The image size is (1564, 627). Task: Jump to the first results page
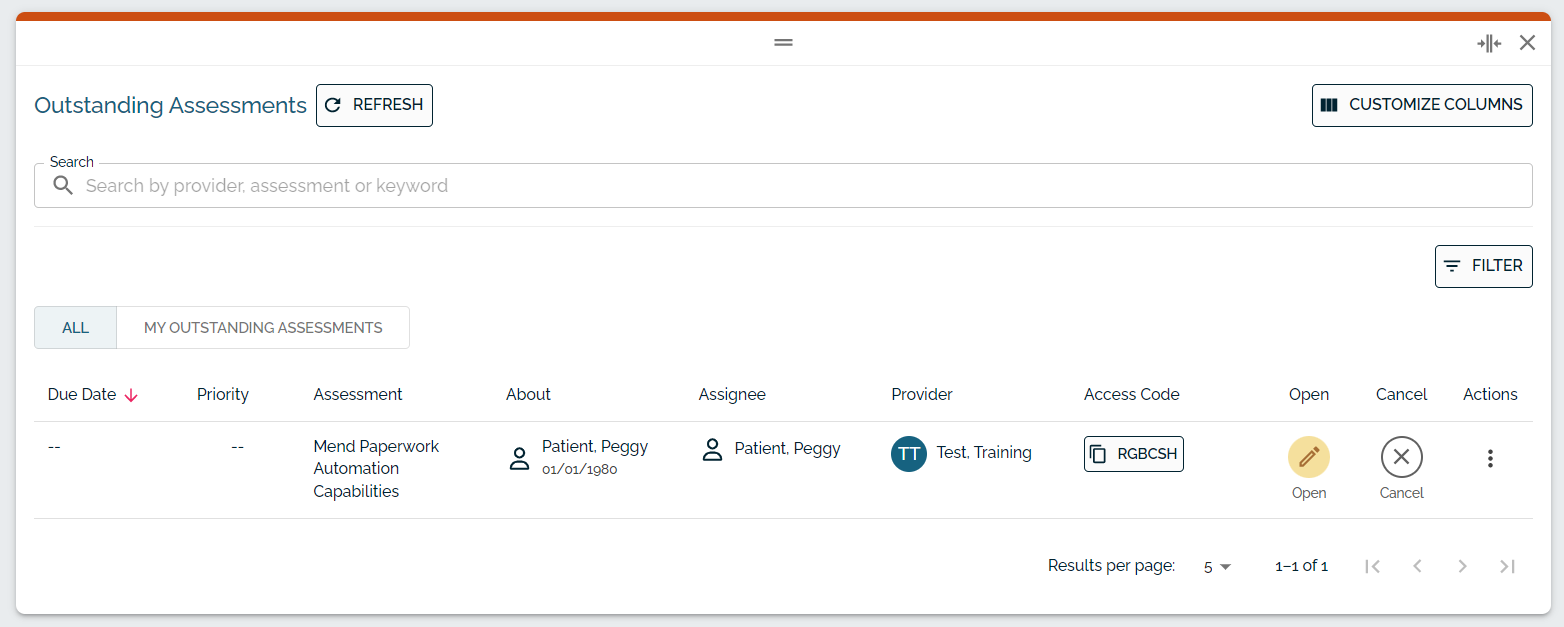pos(1372,566)
